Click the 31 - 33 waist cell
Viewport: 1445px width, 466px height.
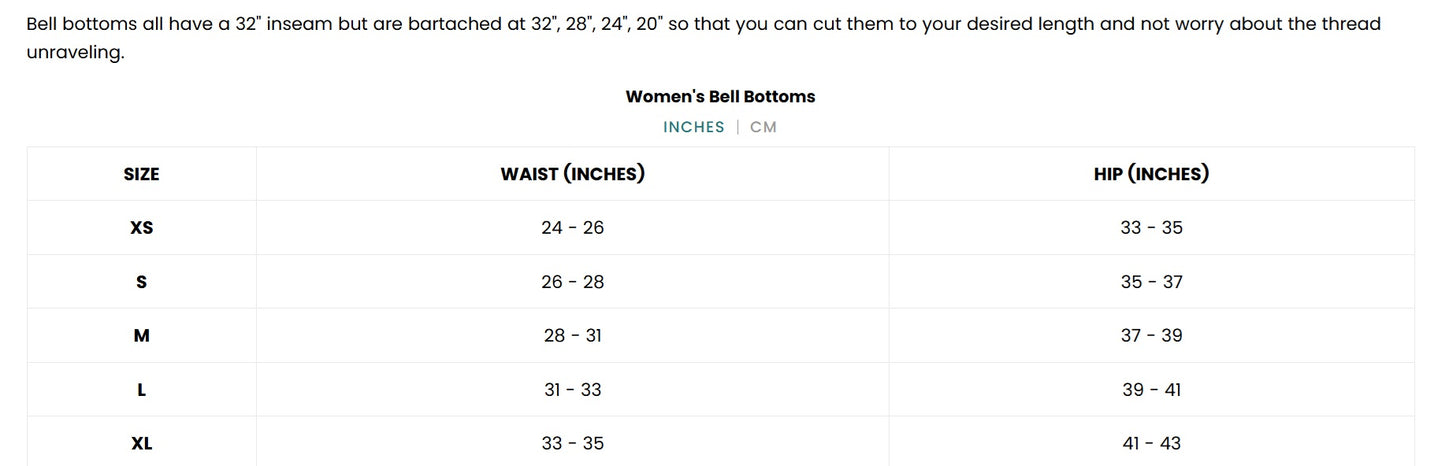point(572,390)
